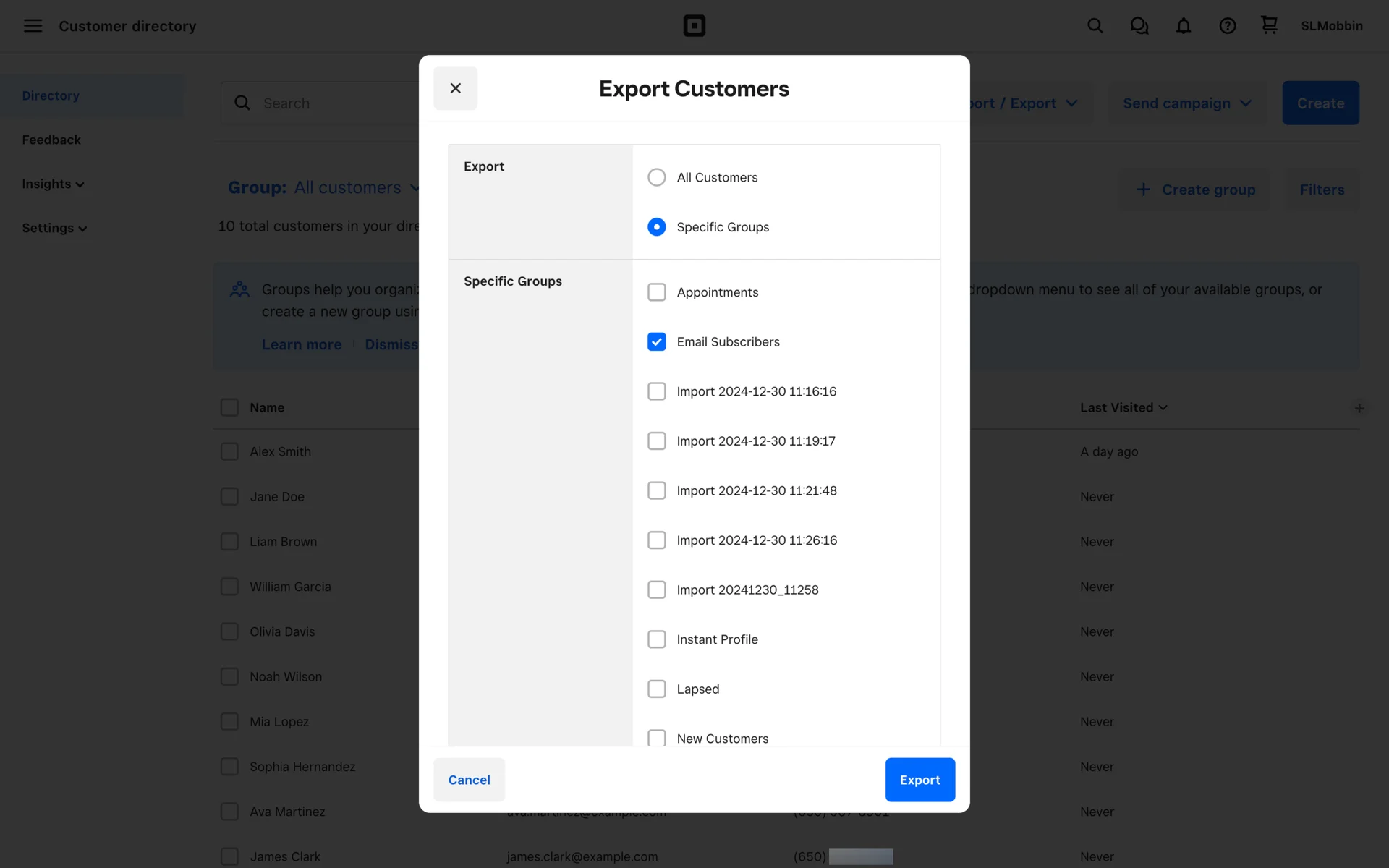Open the messages chat icon
Viewport: 1389px width, 868px height.
coord(1139,26)
